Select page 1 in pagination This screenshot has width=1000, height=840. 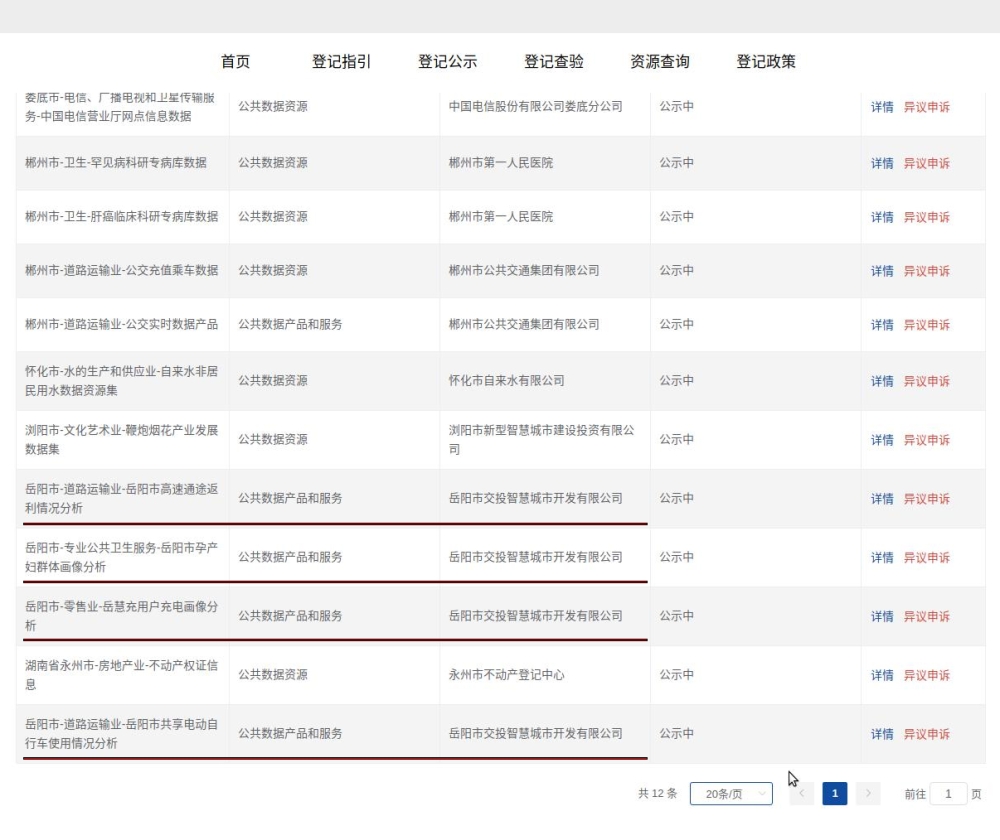tap(834, 794)
